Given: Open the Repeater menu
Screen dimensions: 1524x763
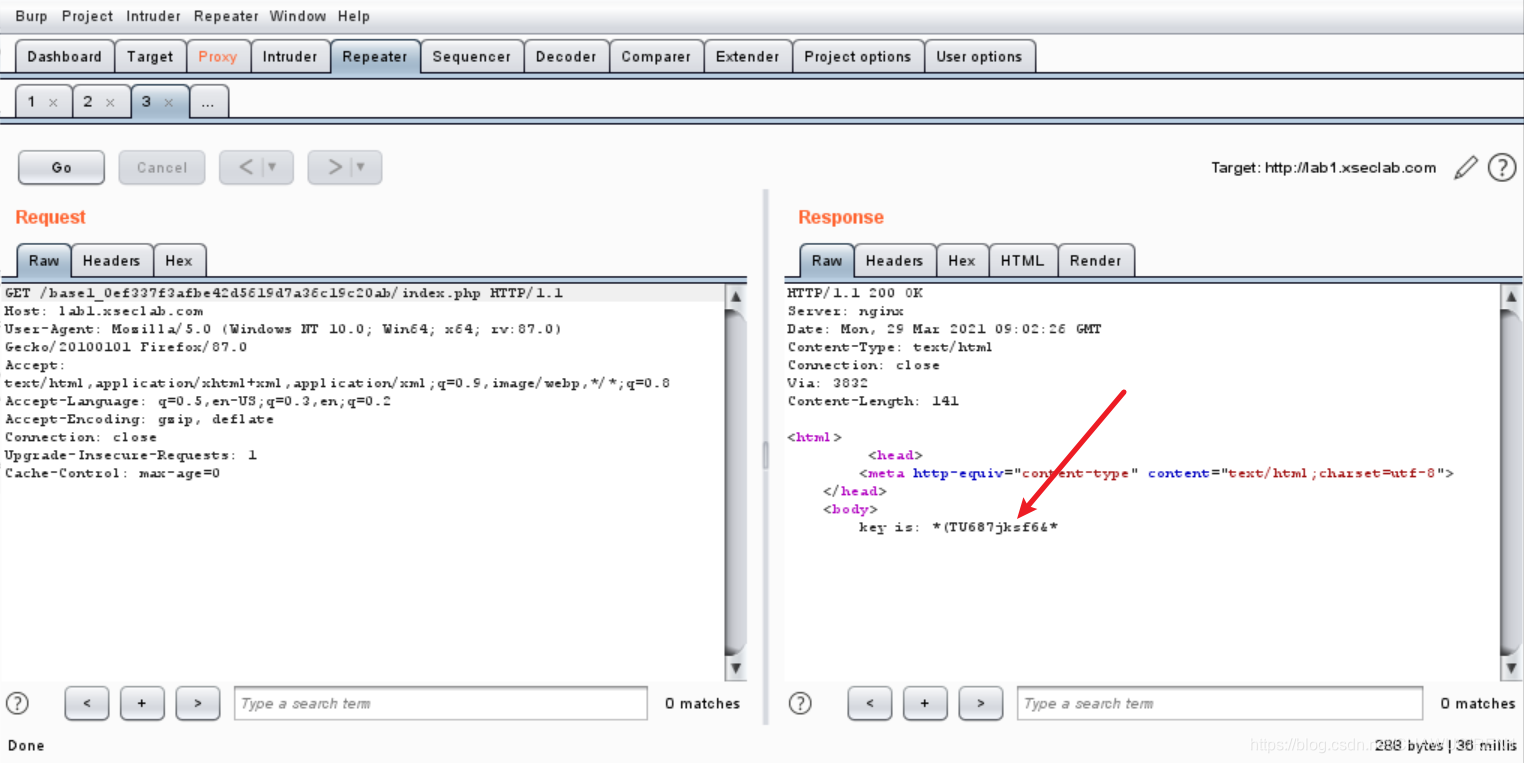Looking at the screenshot, I should [226, 16].
